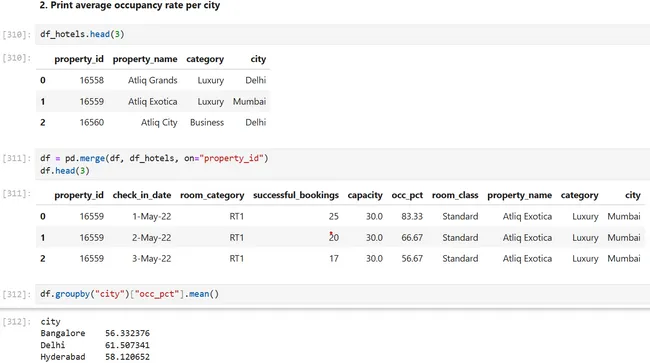
Task: Click 'property_name' header in hotels table
Action: [x=145, y=59]
